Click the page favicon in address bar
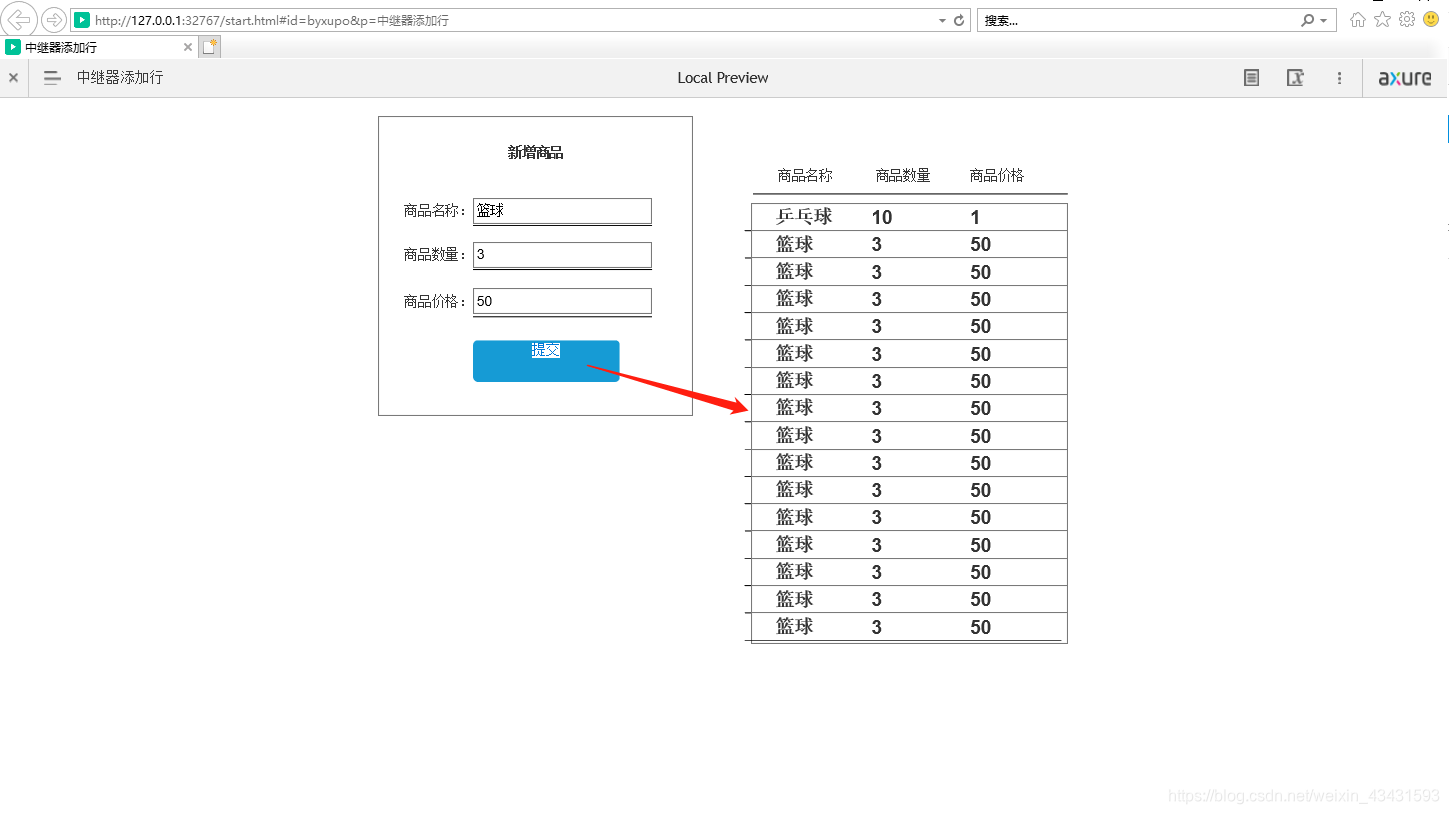The height and width of the screenshot is (814, 1449). click(82, 20)
